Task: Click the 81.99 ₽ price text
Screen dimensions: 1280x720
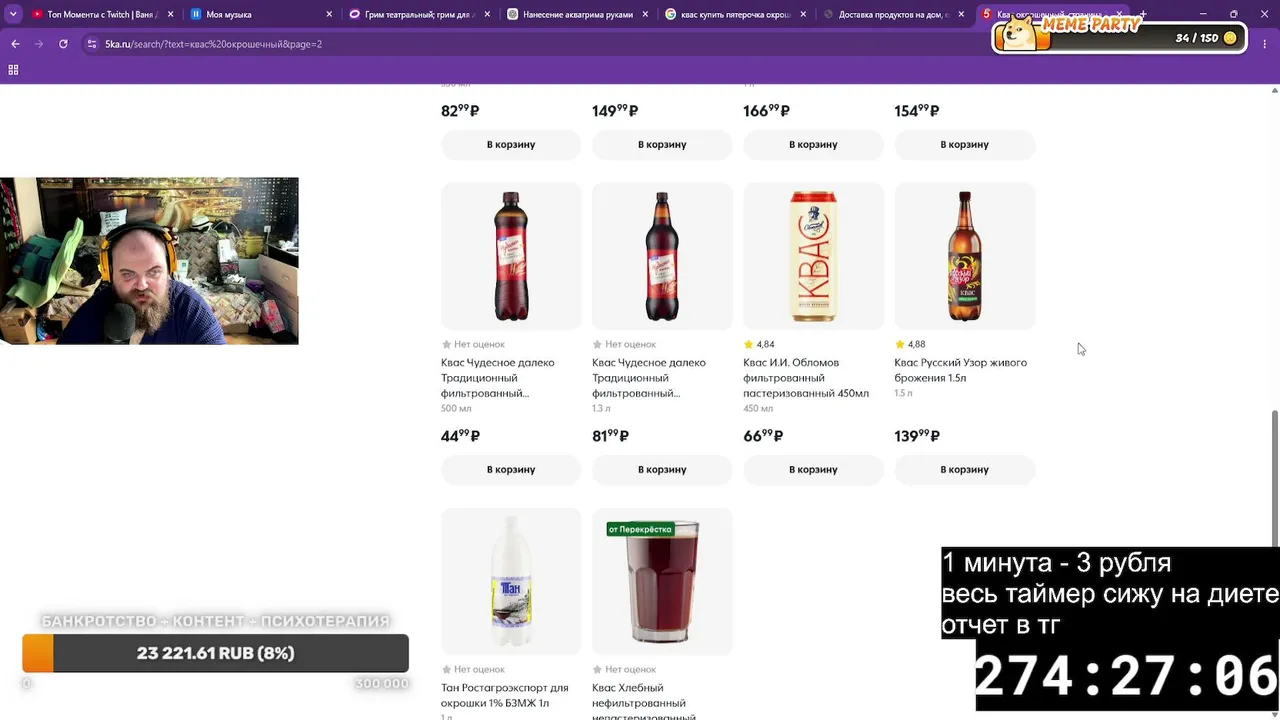Action: pyautogui.click(x=610, y=436)
